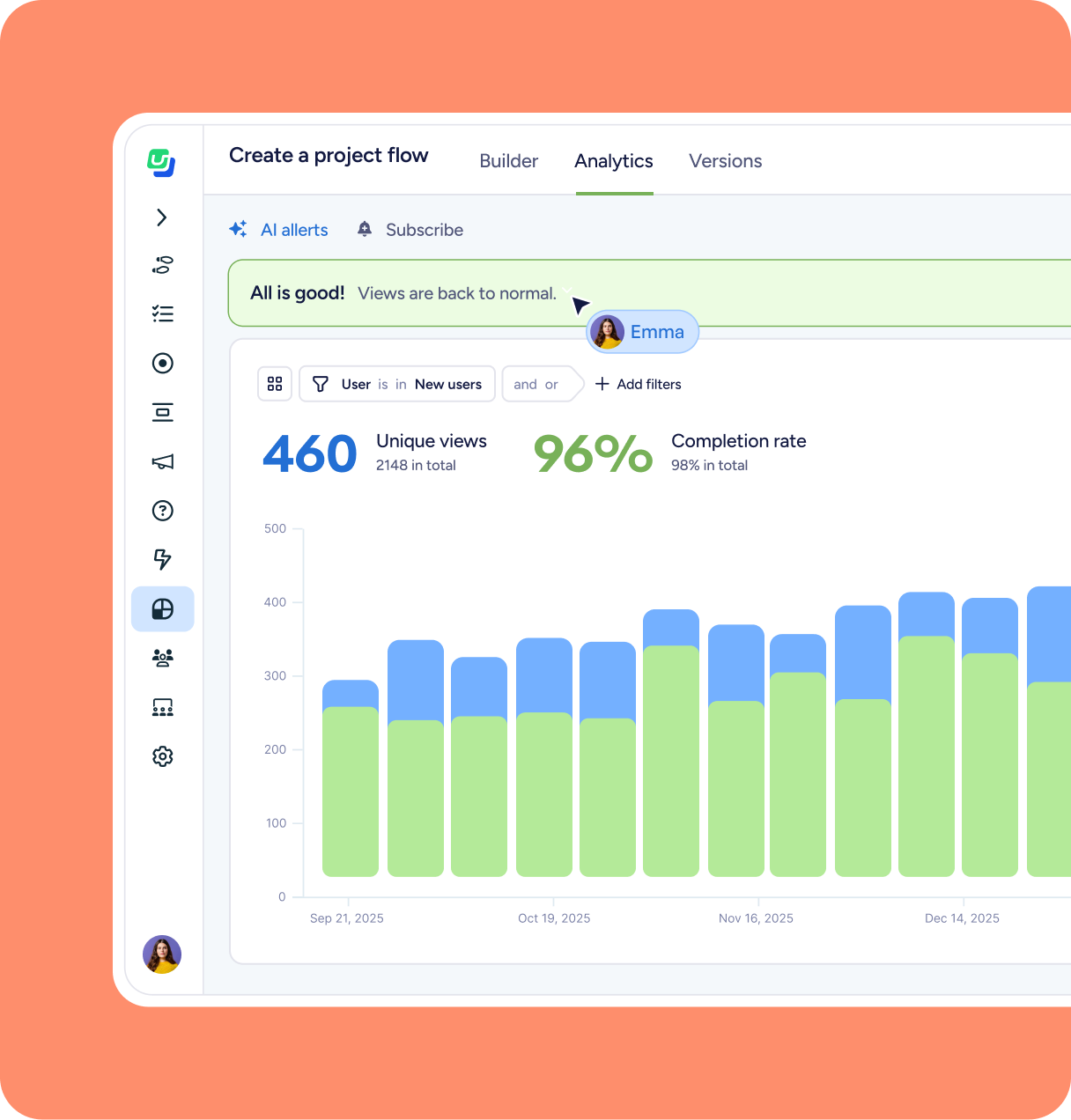
Task: Click the AI sparkle icon next to AI allerts
Action: [x=238, y=229]
